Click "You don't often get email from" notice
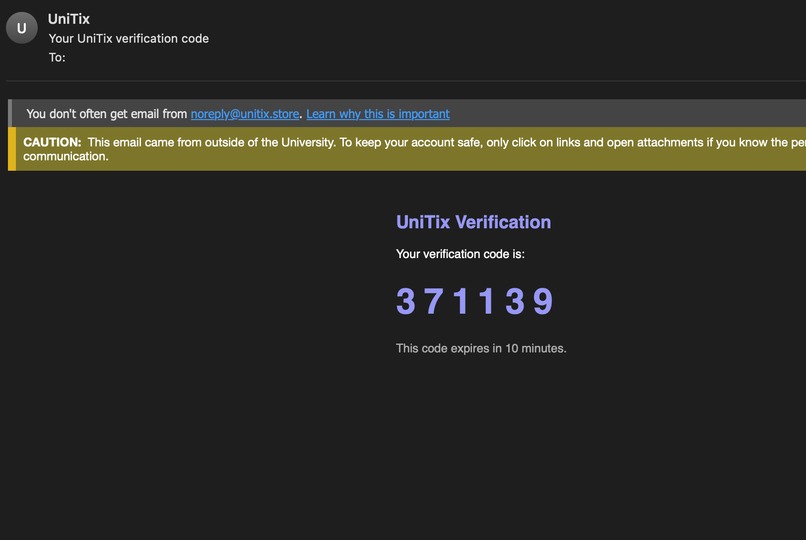Screen dimensions: 806x540 pos(107,114)
